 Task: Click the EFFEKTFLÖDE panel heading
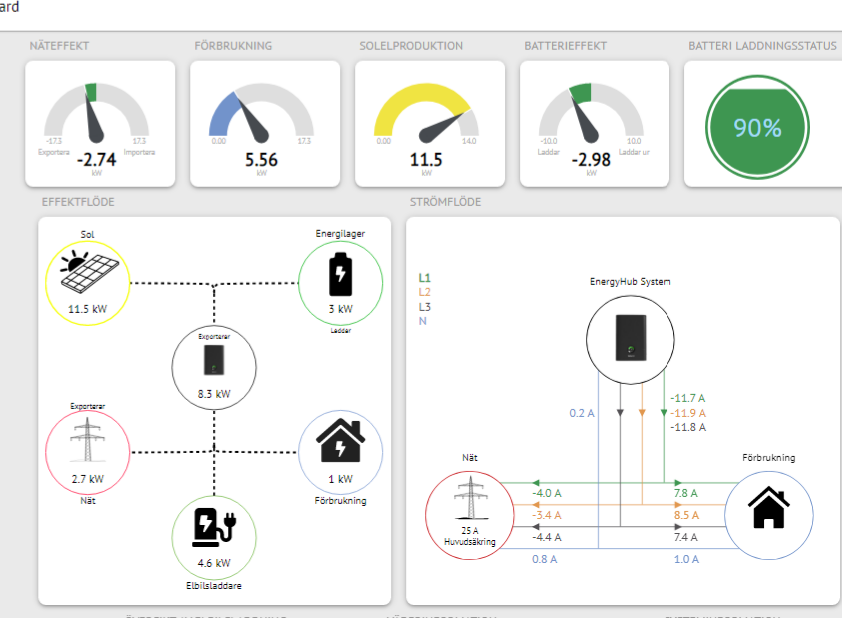tap(78, 202)
